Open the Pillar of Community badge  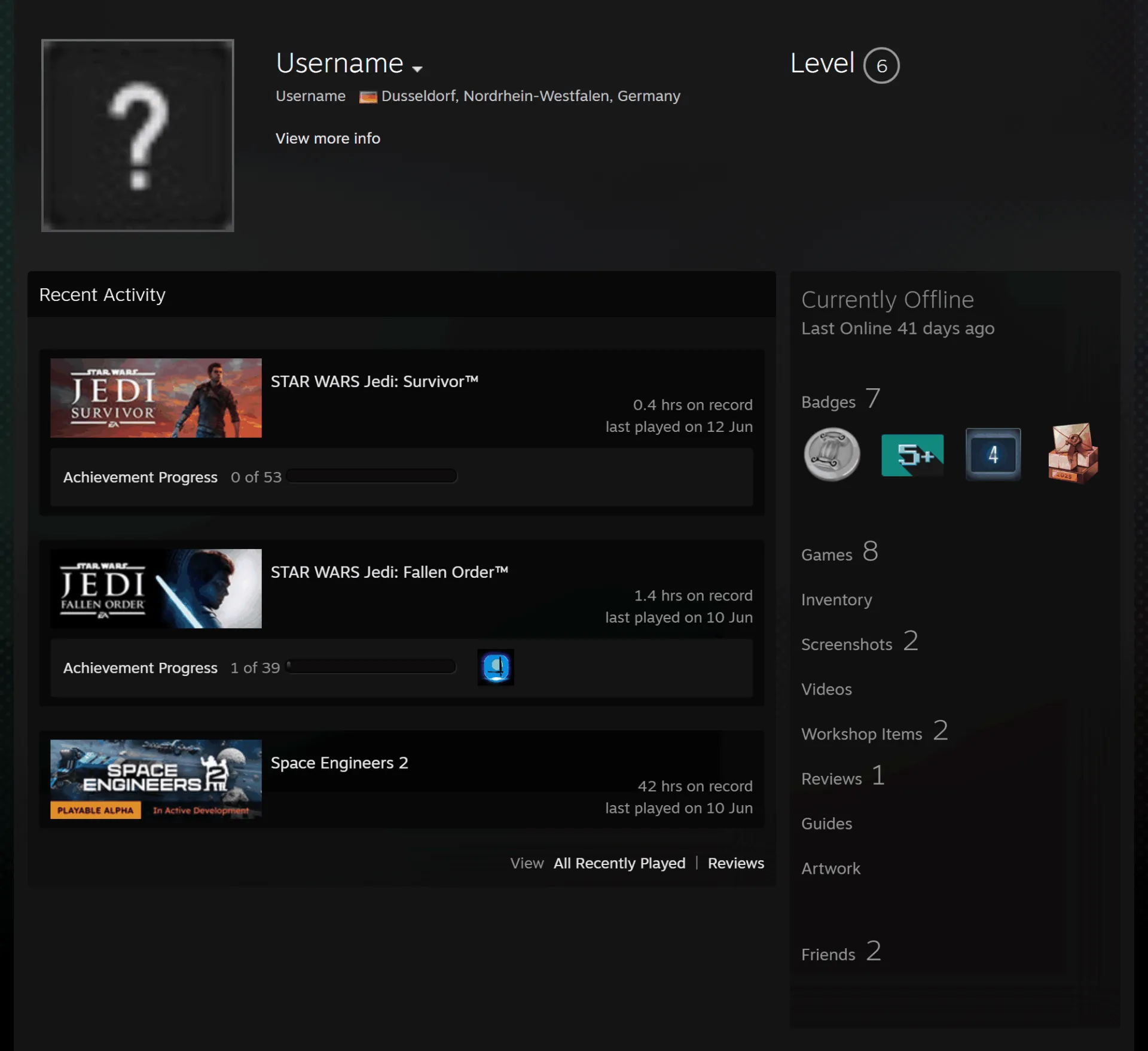(832, 455)
